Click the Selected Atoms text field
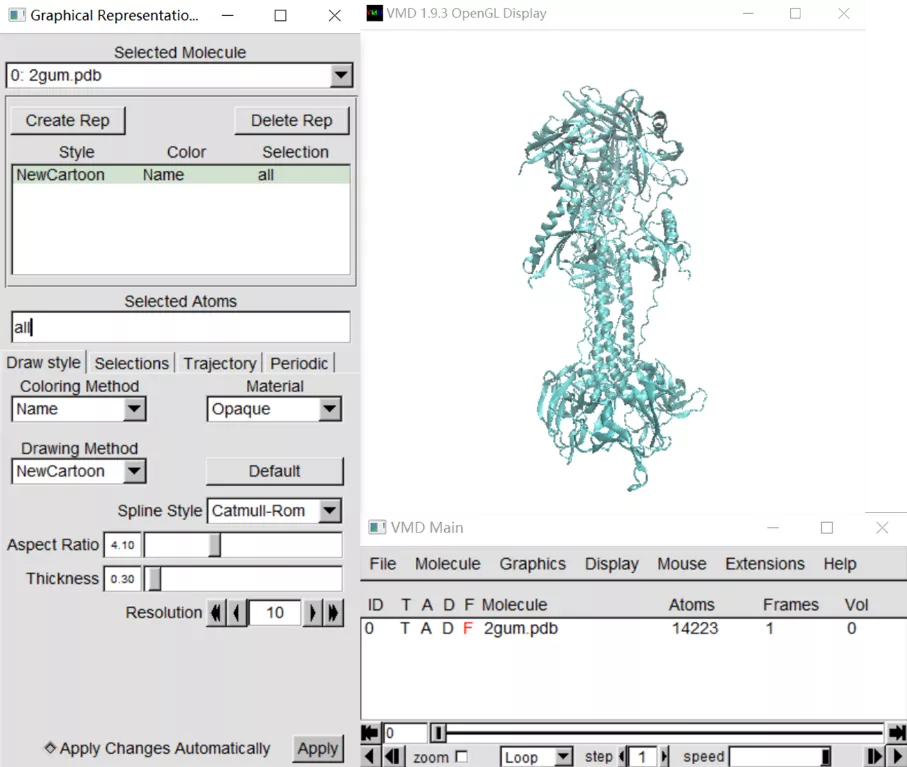Screen dimensions: 907x767 click(180, 327)
